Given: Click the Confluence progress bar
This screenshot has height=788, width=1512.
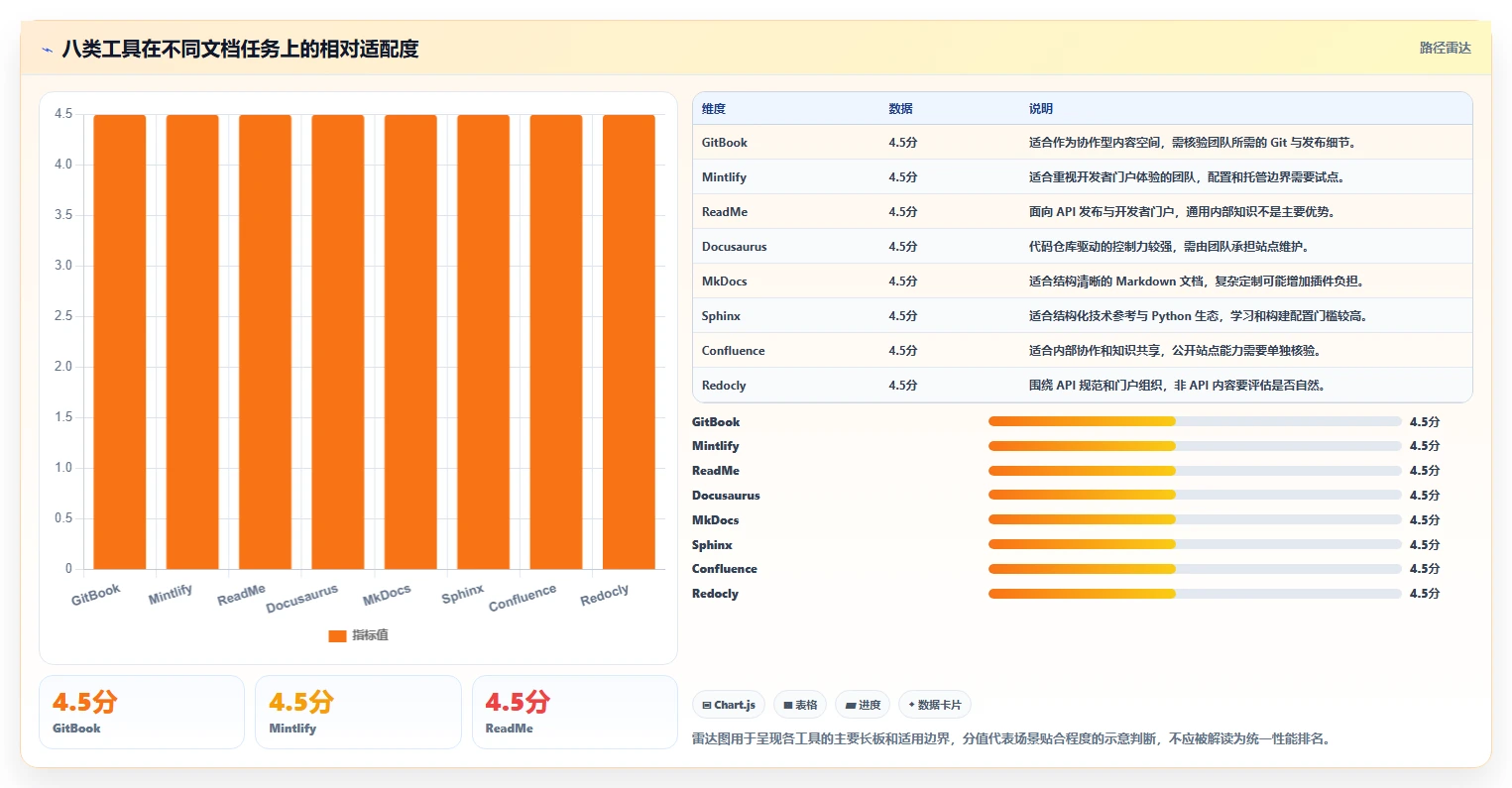Looking at the screenshot, I should tap(1195, 569).
